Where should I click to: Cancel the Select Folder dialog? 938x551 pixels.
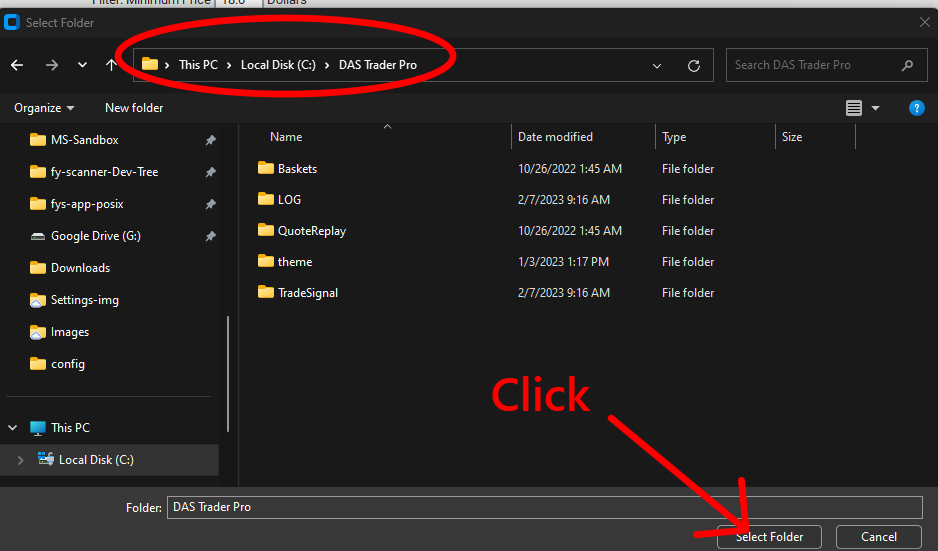pos(879,537)
